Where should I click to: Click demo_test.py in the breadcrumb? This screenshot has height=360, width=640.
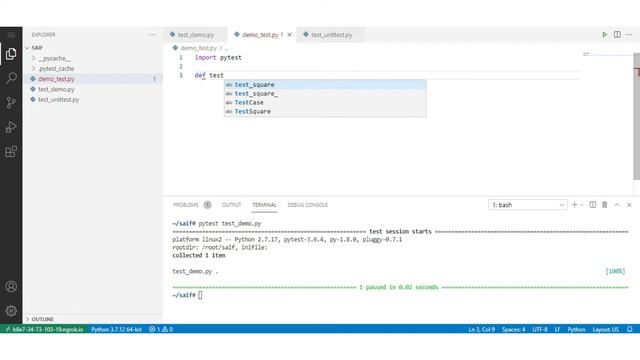point(198,48)
